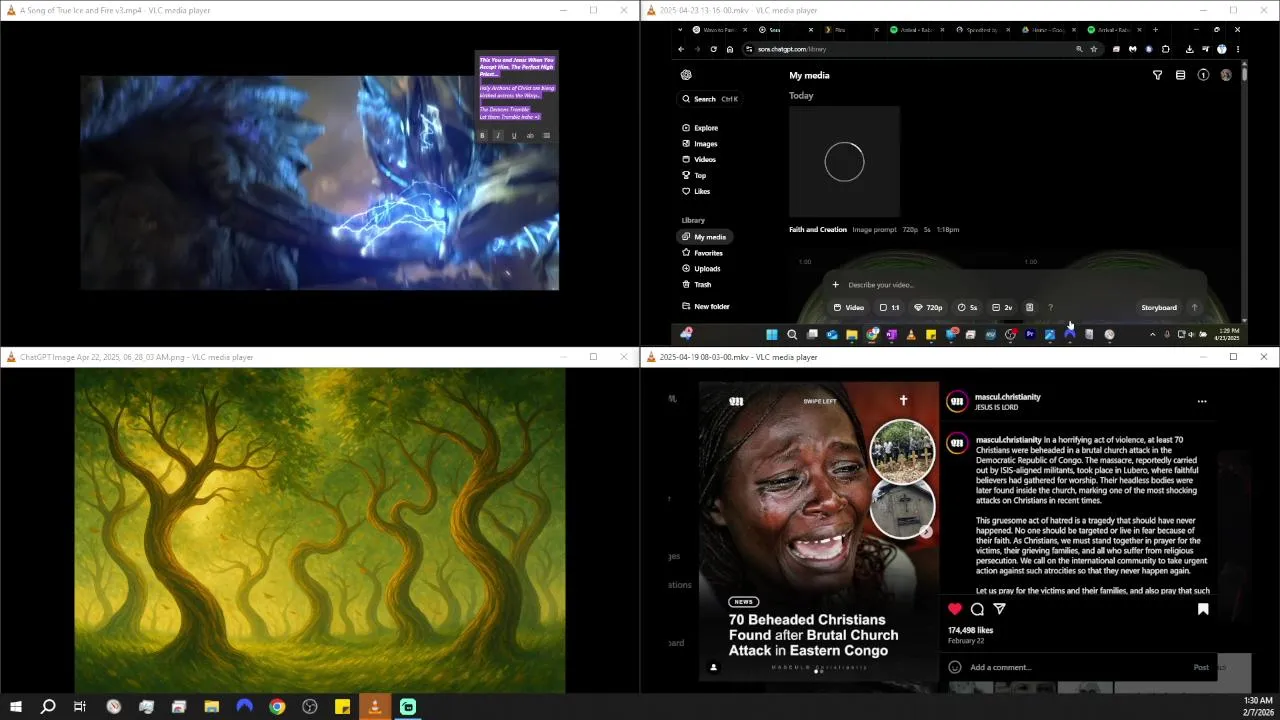Open the Sticky Notes taskbar icon
Viewport: 1280px width, 720px height.
click(342, 707)
